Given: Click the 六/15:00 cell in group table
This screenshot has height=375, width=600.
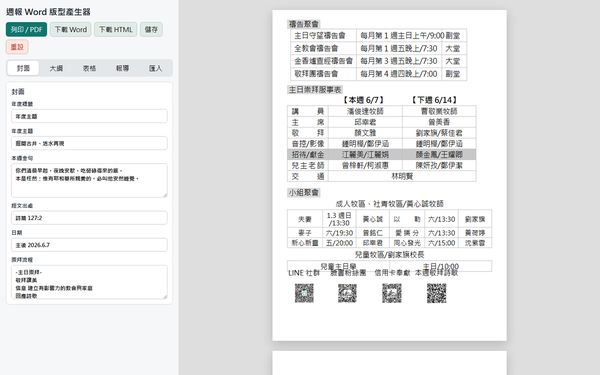Looking at the screenshot, I should pos(441,243).
